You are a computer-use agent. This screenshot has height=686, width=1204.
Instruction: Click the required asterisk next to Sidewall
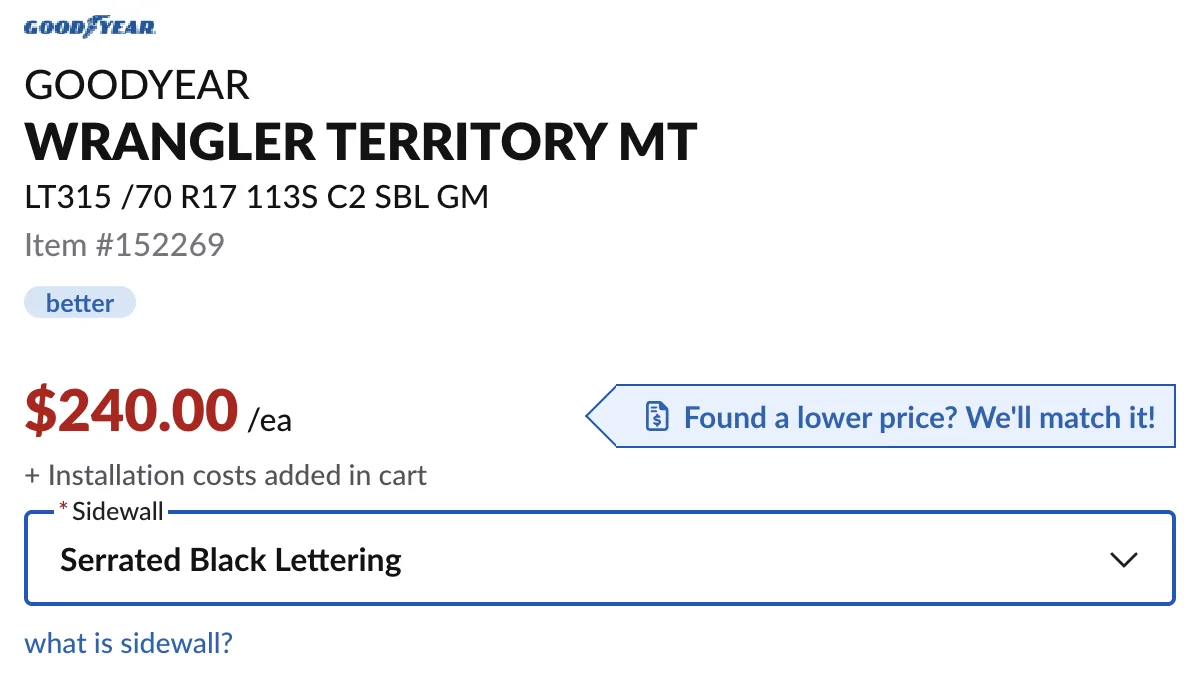tap(63, 508)
